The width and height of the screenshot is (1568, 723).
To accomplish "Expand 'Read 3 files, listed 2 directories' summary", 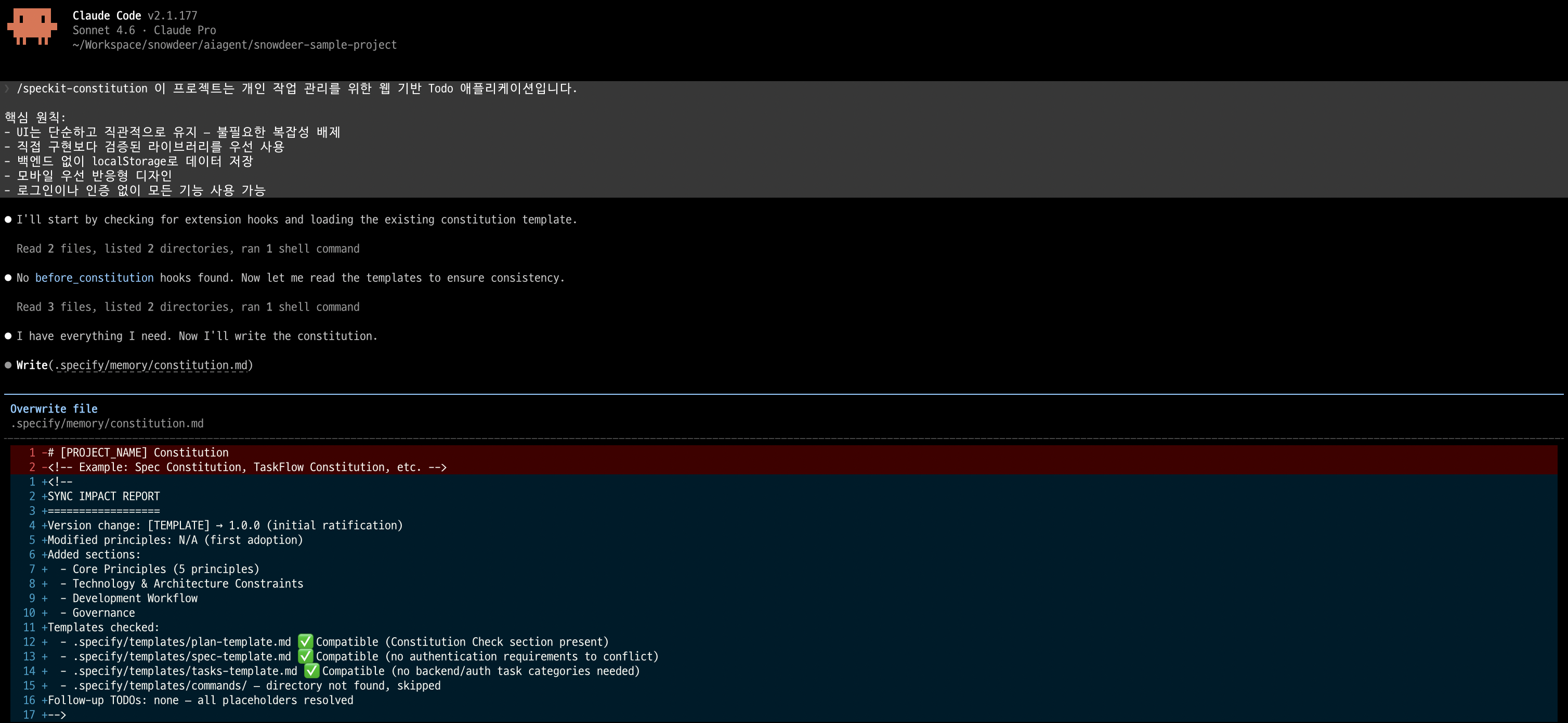I will (x=188, y=307).
